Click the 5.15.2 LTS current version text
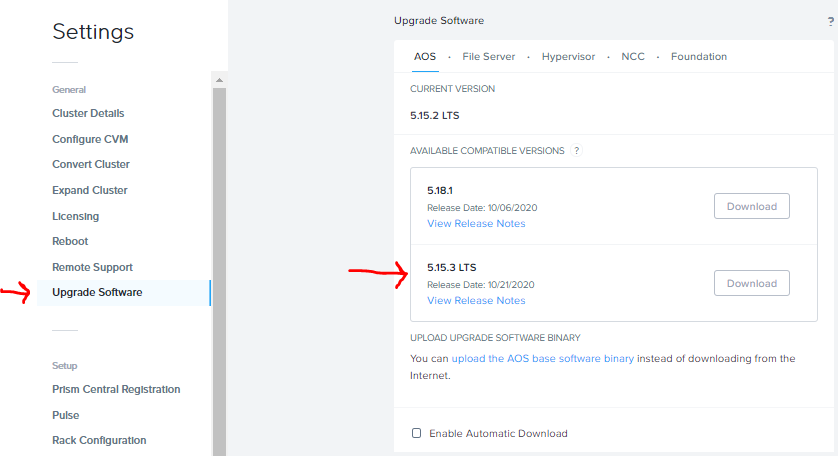The width and height of the screenshot is (838, 456). (434, 115)
